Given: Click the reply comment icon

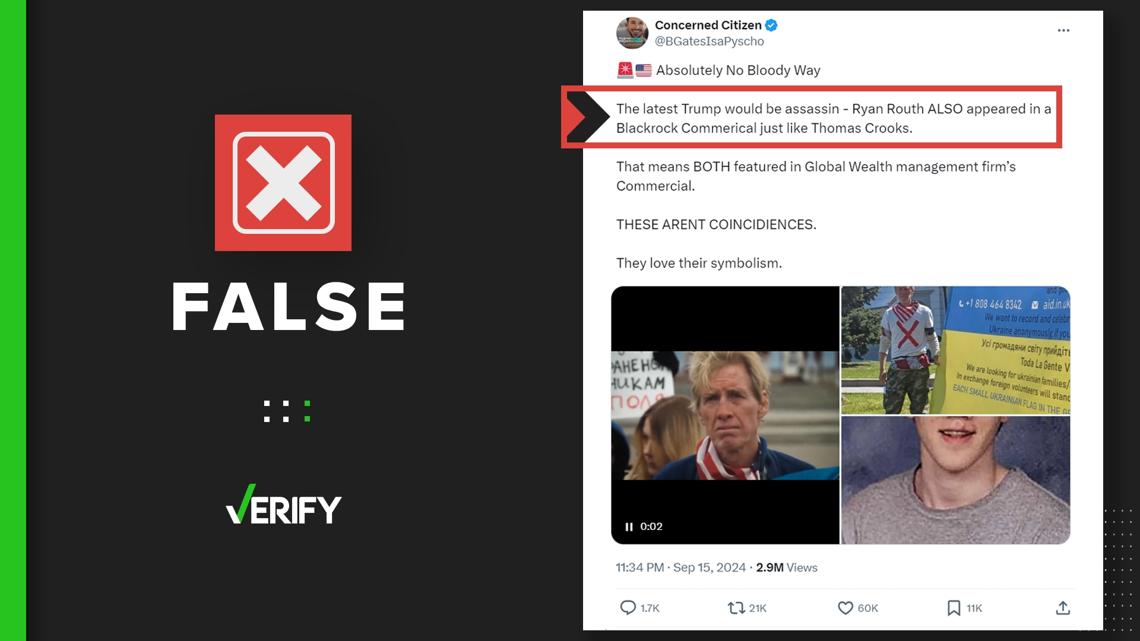Looking at the screenshot, I should click(x=627, y=608).
